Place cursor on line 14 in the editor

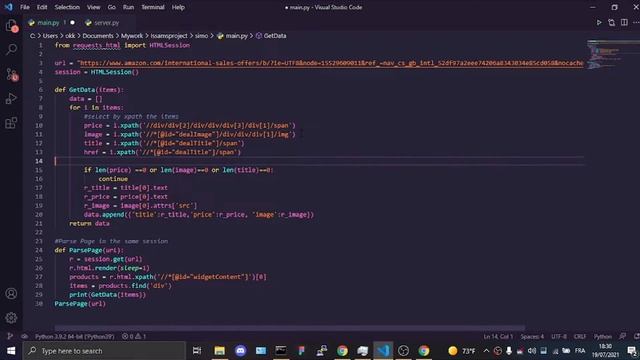click(x=319, y=161)
